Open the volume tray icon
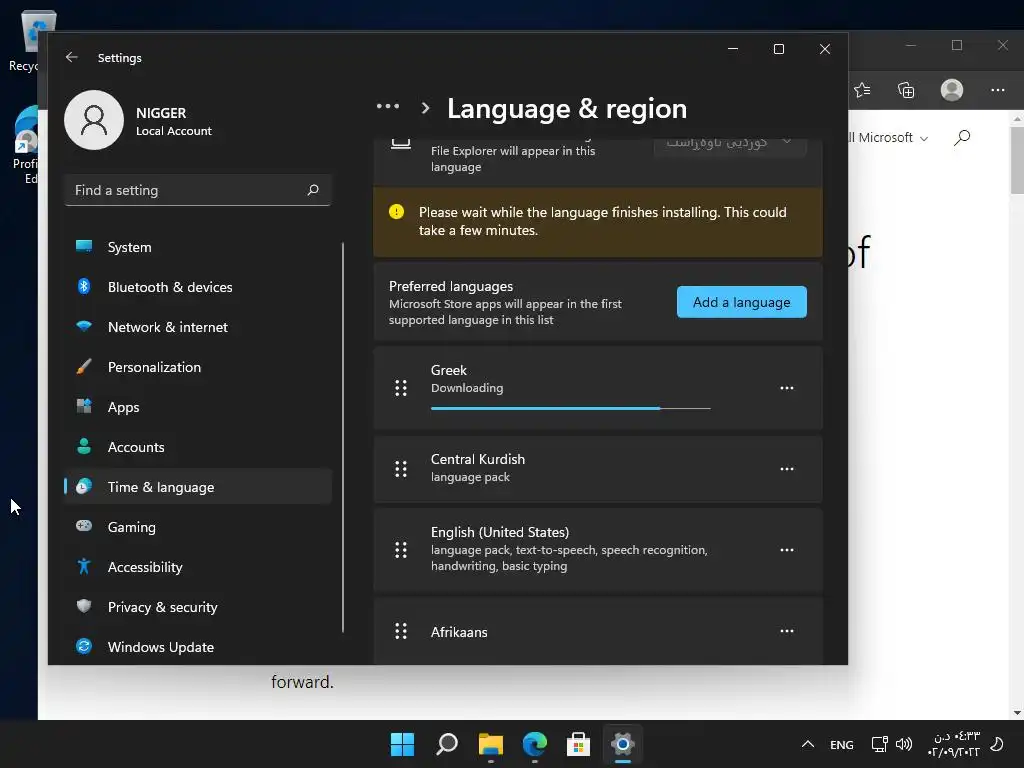Image resolution: width=1024 pixels, height=768 pixels. point(904,744)
